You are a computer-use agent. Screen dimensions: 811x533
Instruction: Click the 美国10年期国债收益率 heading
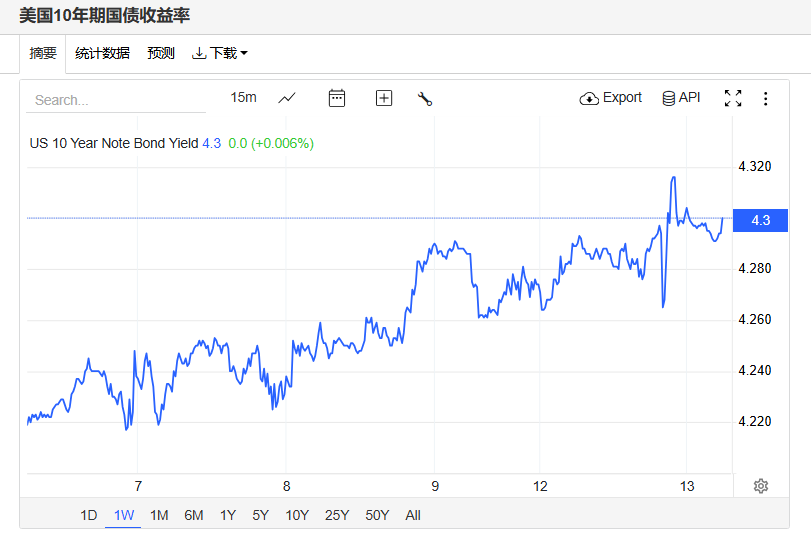(104, 16)
